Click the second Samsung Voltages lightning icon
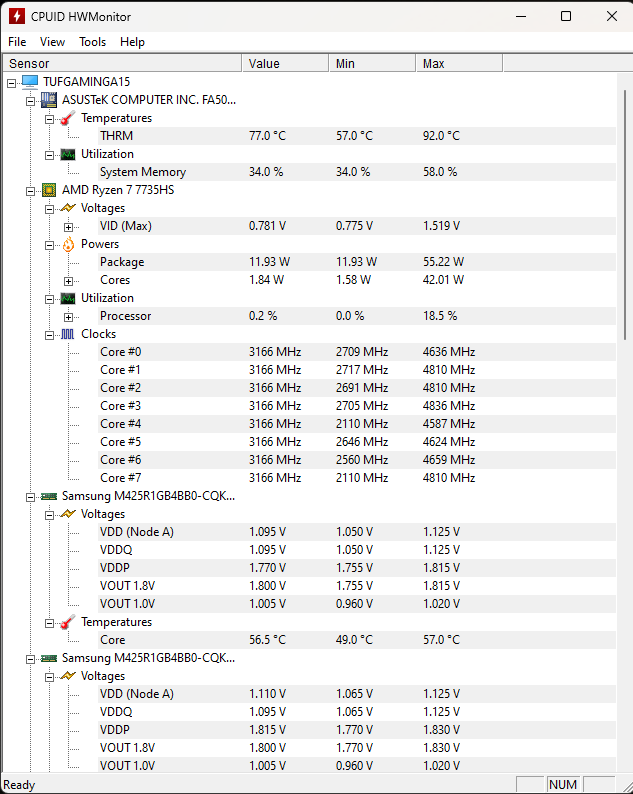633x794 pixels. pos(68,676)
